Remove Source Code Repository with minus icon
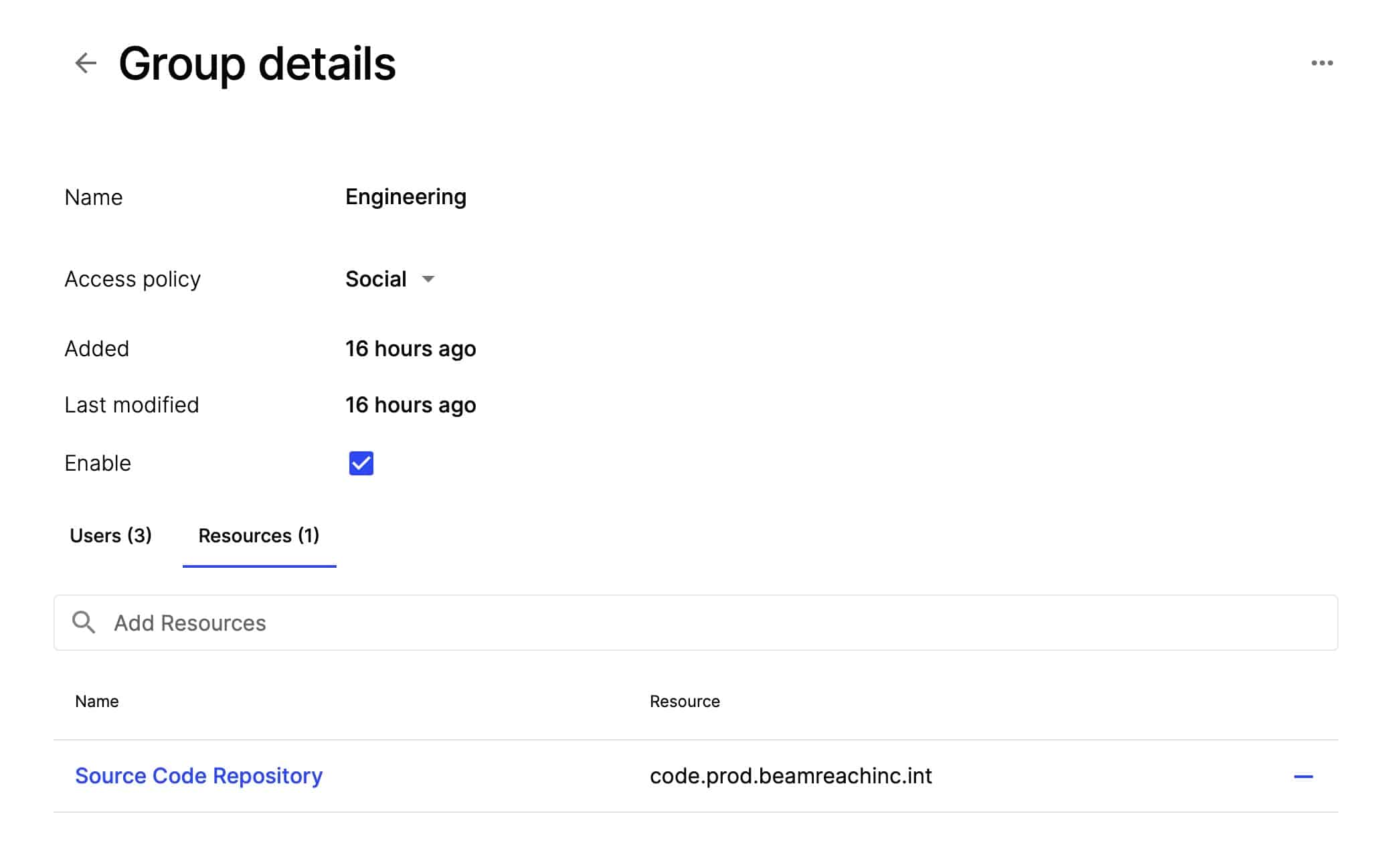The height and width of the screenshot is (849, 1400). click(1303, 777)
